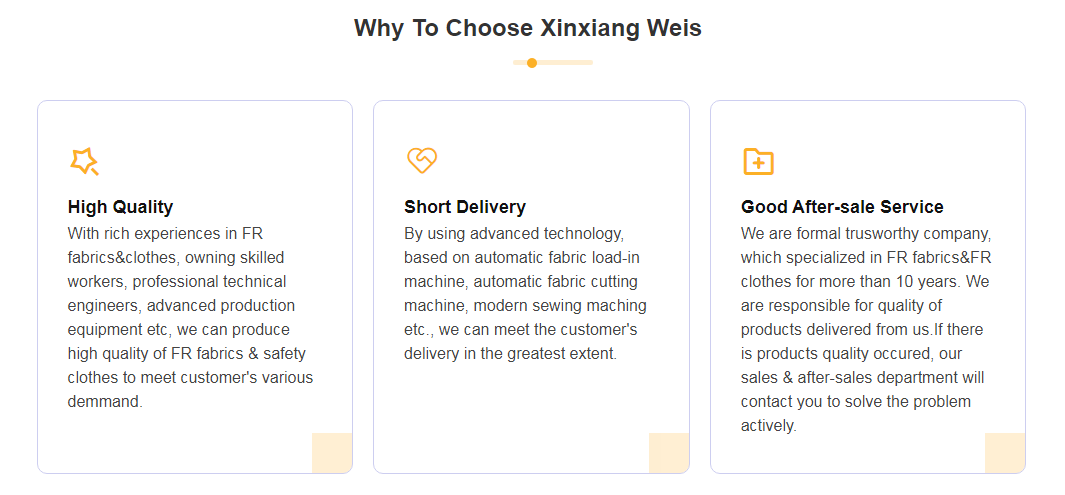Select the Short Delivery heading

464,207
